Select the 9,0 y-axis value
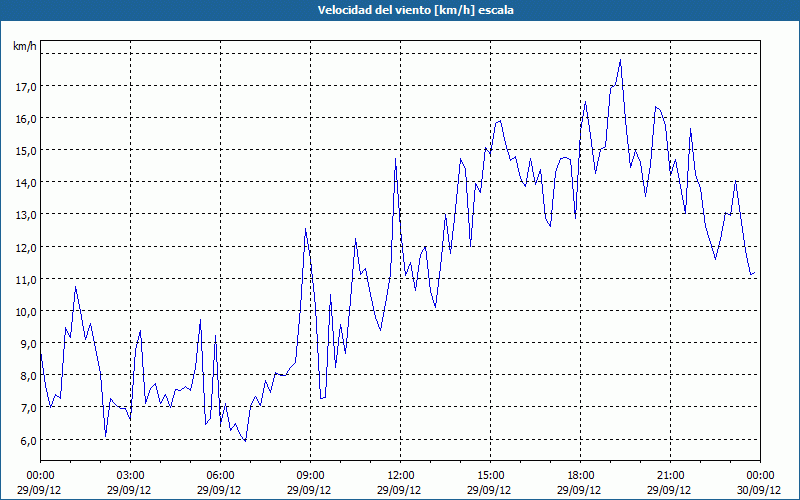800x500 pixels. [x=28, y=345]
